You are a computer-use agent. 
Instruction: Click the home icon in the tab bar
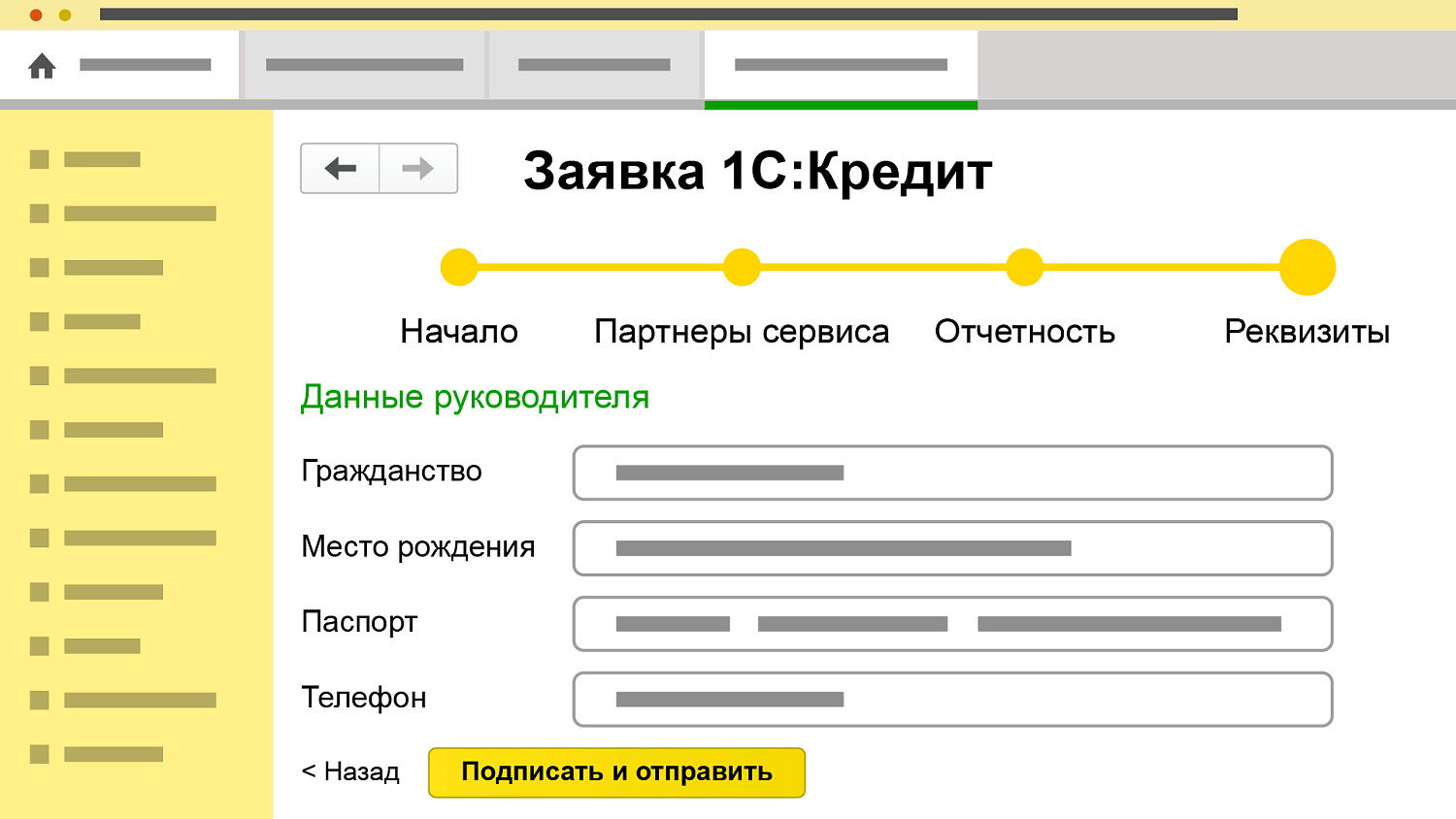click(42, 66)
